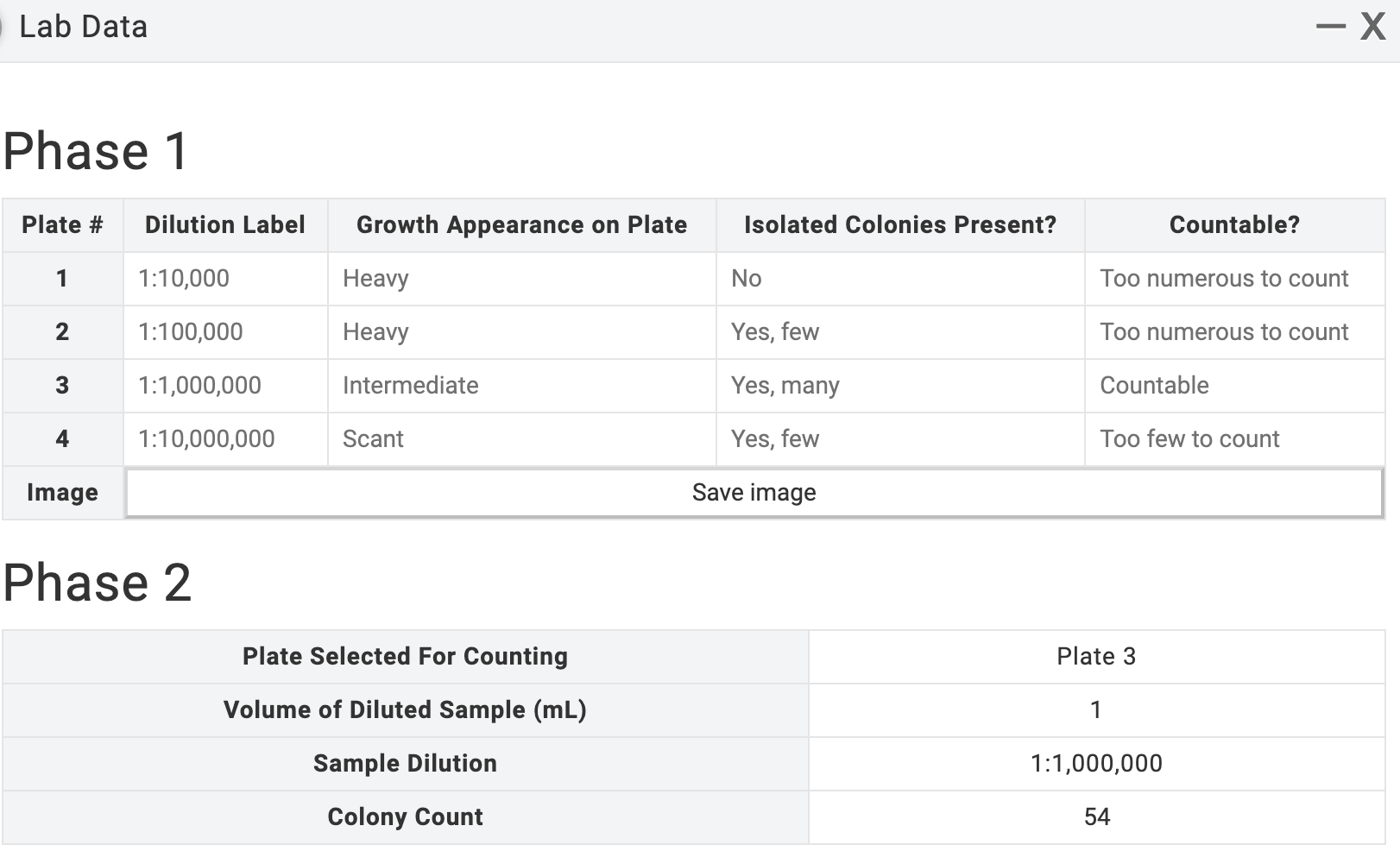Select the Dilution Label column header
Viewport: 1400px width, 851px height.
pyautogui.click(x=224, y=224)
